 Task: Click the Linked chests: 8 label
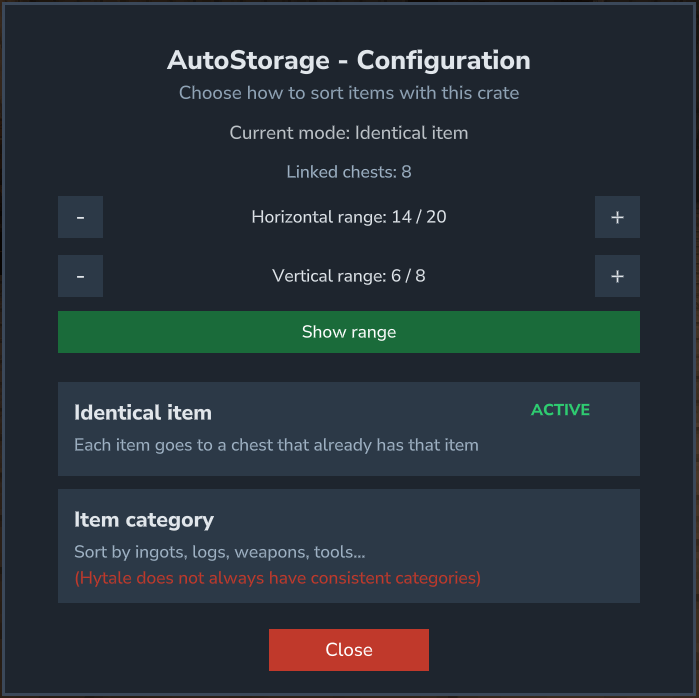click(348, 172)
